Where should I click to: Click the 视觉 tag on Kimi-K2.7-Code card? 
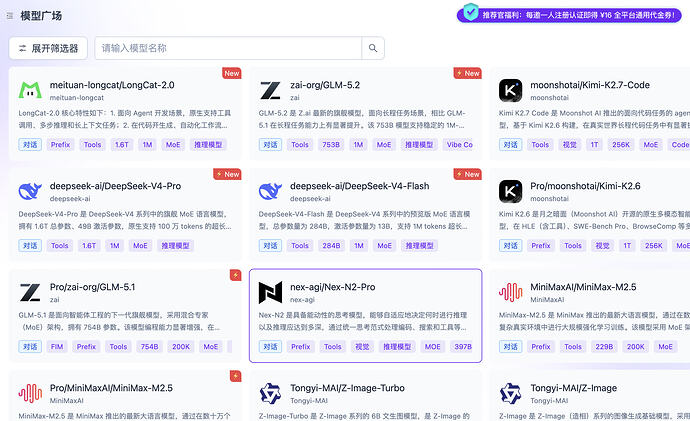[569, 145]
